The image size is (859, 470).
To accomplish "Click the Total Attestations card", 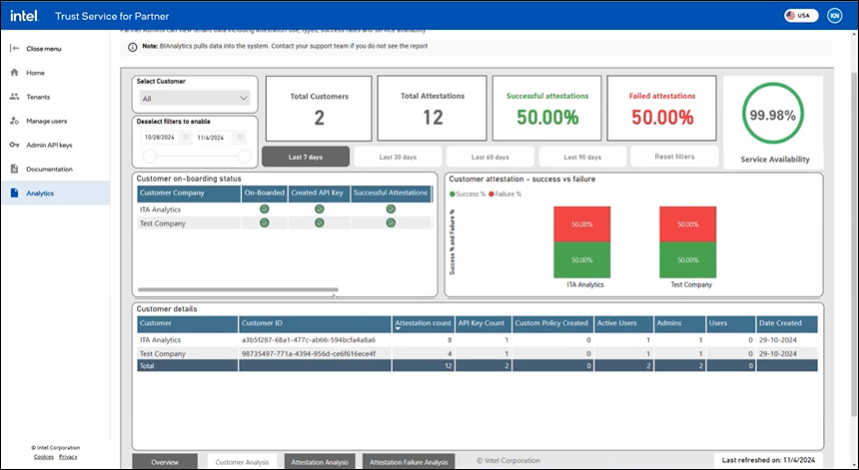I will (432, 108).
